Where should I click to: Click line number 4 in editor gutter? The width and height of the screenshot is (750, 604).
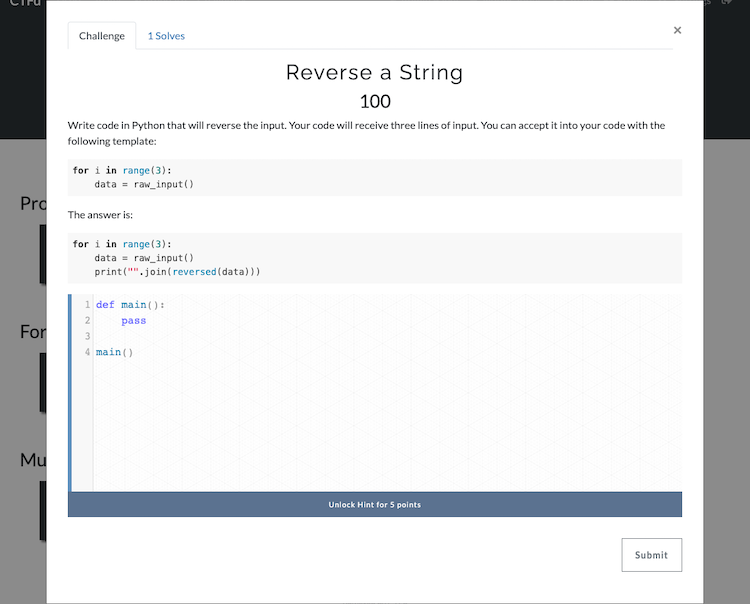point(87,352)
